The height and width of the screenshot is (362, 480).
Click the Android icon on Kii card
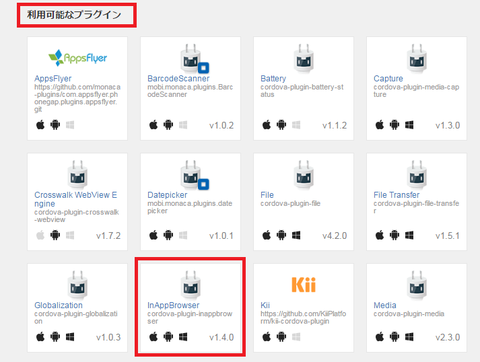281,337
